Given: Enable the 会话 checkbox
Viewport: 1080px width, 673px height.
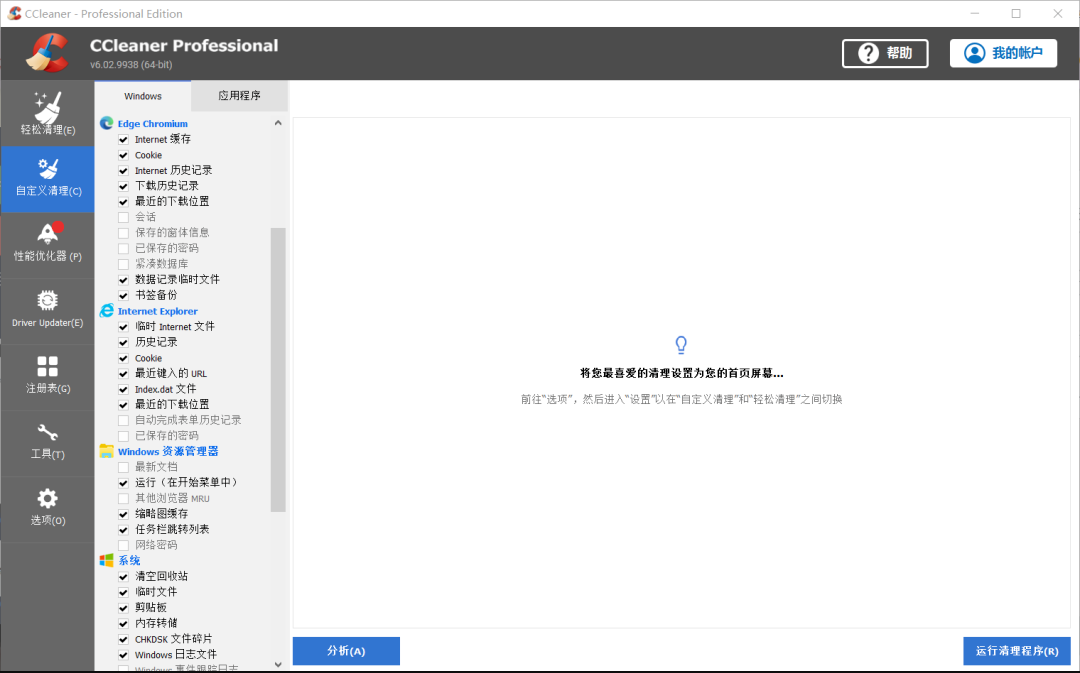Looking at the screenshot, I should click(123, 218).
